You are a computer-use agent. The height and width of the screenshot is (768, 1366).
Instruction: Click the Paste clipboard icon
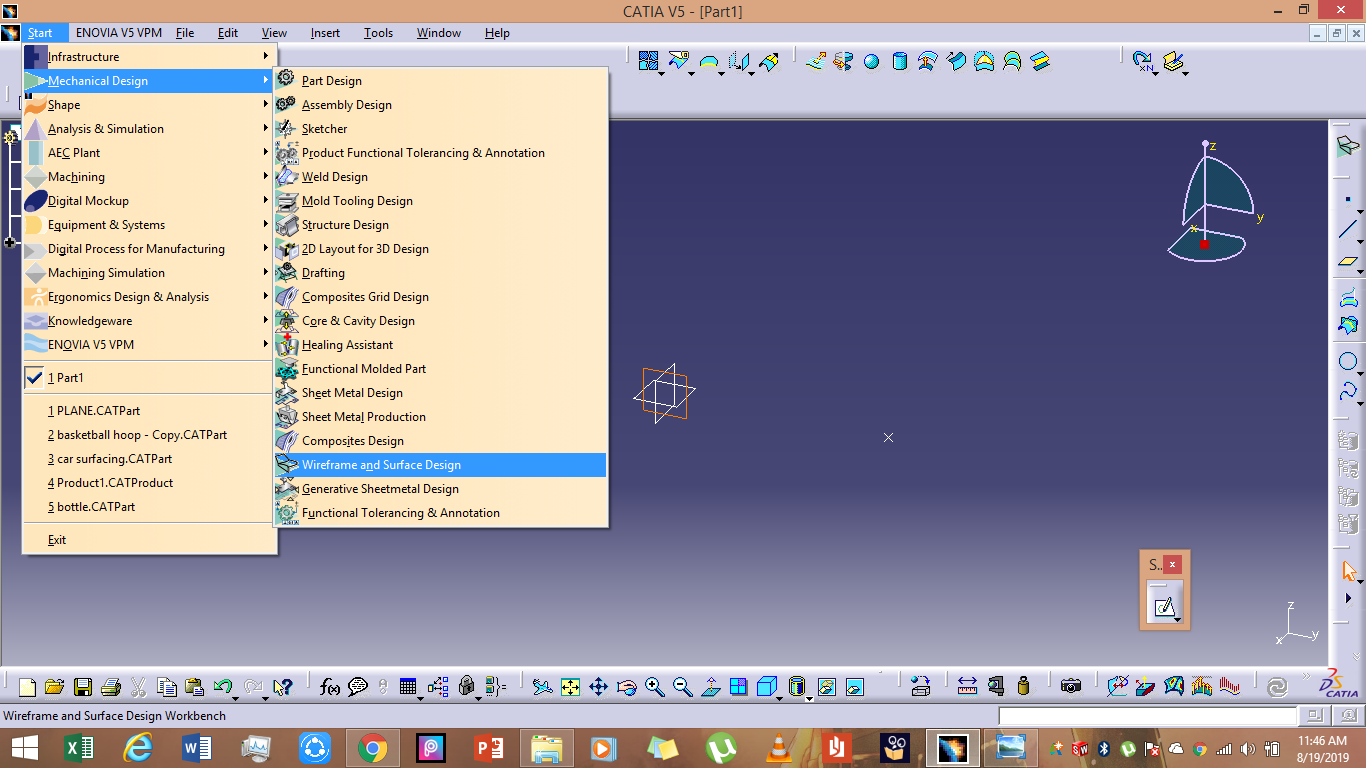coord(194,687)
